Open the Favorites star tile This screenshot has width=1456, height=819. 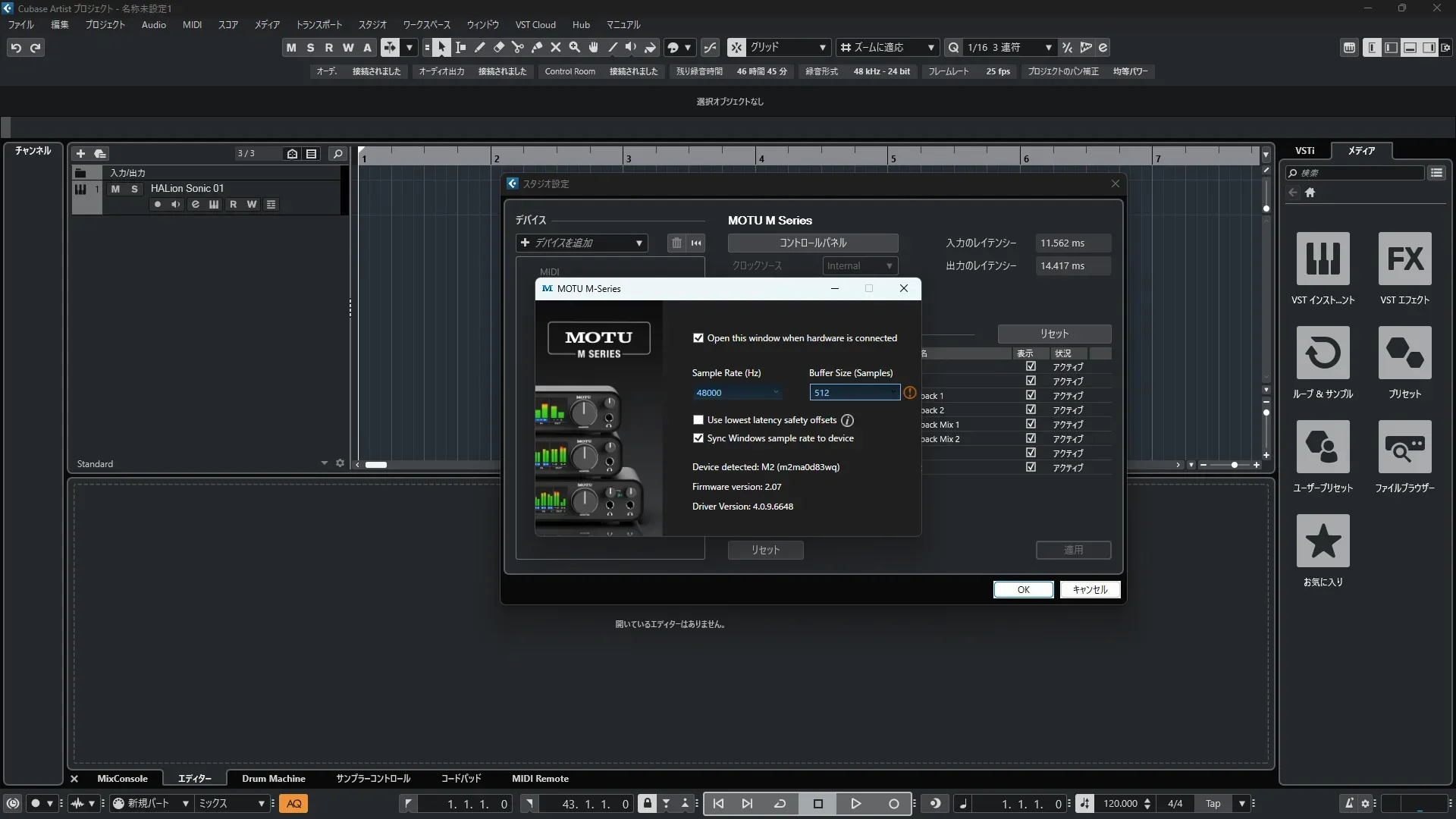(1323, 541)
